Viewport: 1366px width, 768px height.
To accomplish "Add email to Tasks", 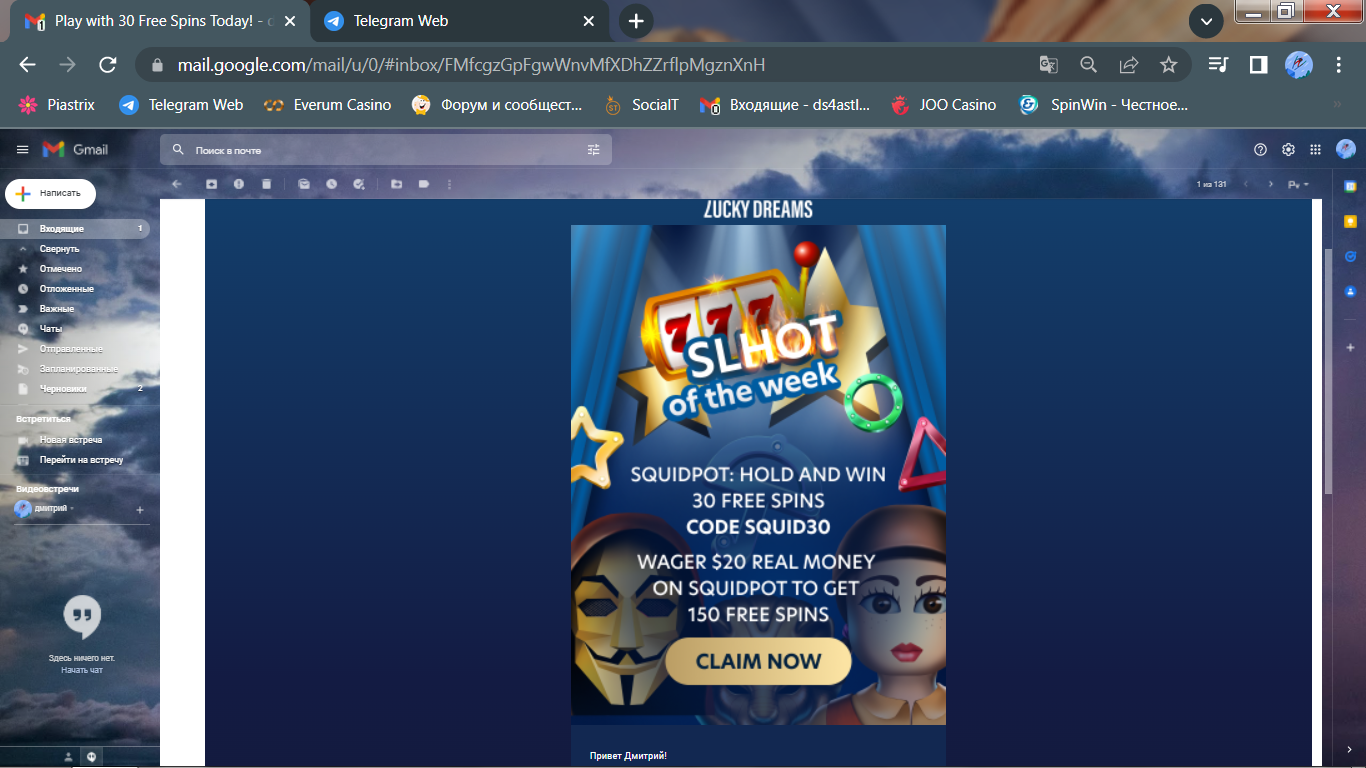I will (x=359, y=184).
